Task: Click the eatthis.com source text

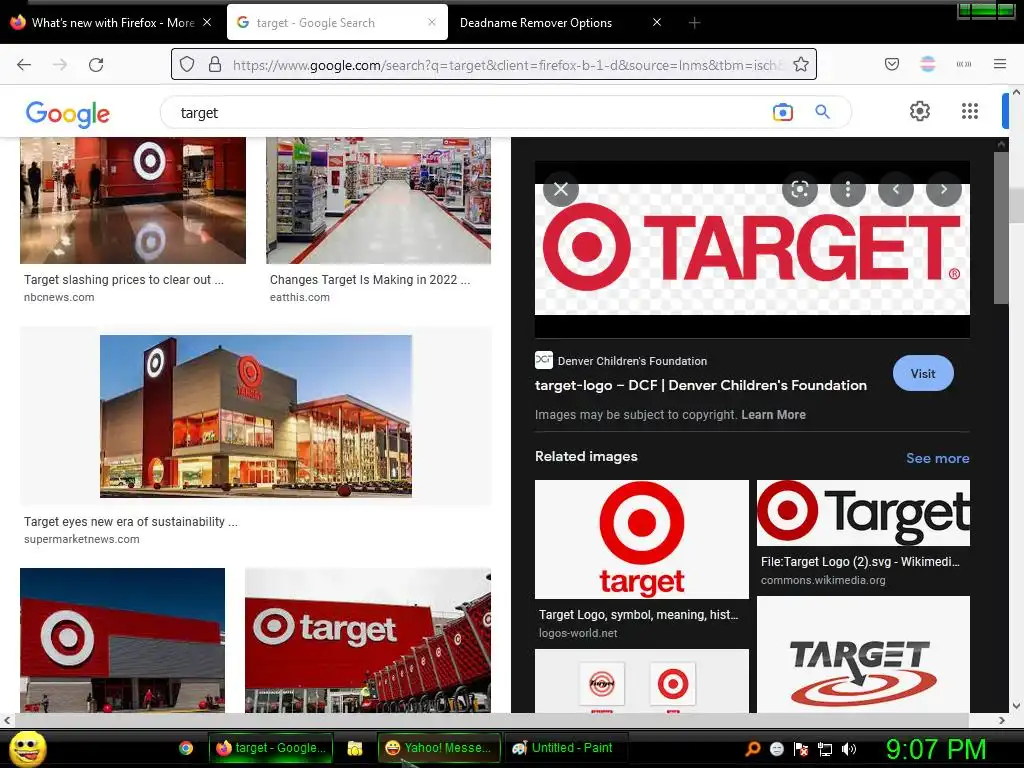Action: 300,297
